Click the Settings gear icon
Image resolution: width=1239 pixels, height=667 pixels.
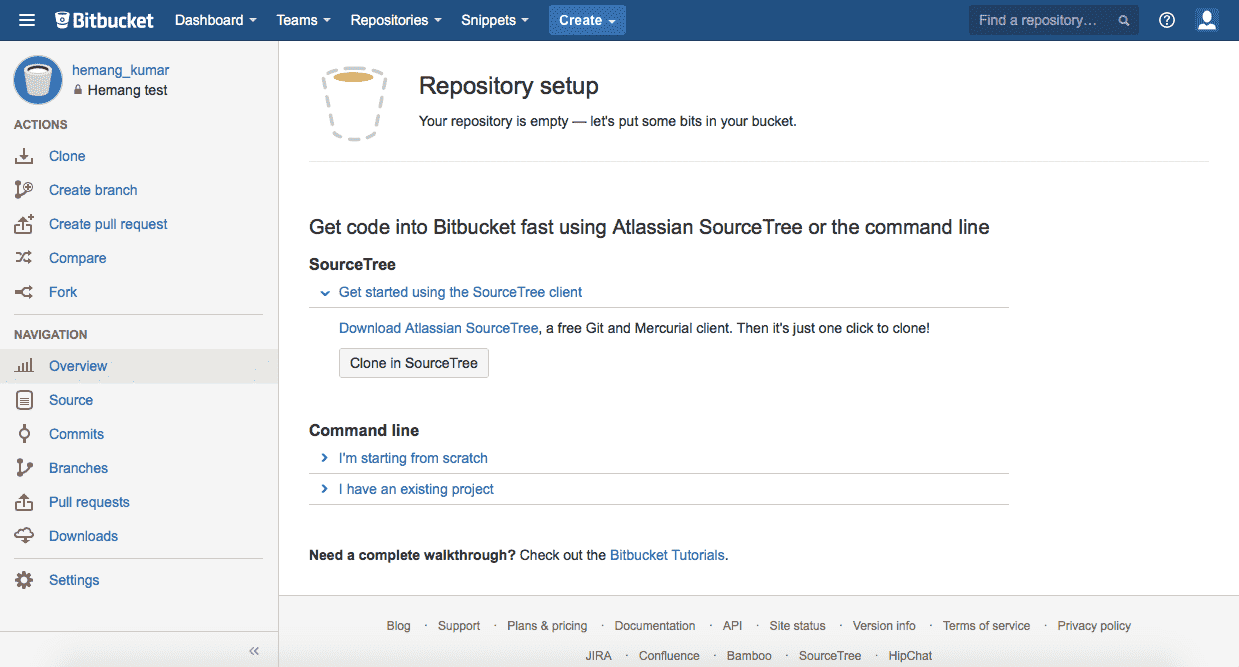click(x=25, y=580)
